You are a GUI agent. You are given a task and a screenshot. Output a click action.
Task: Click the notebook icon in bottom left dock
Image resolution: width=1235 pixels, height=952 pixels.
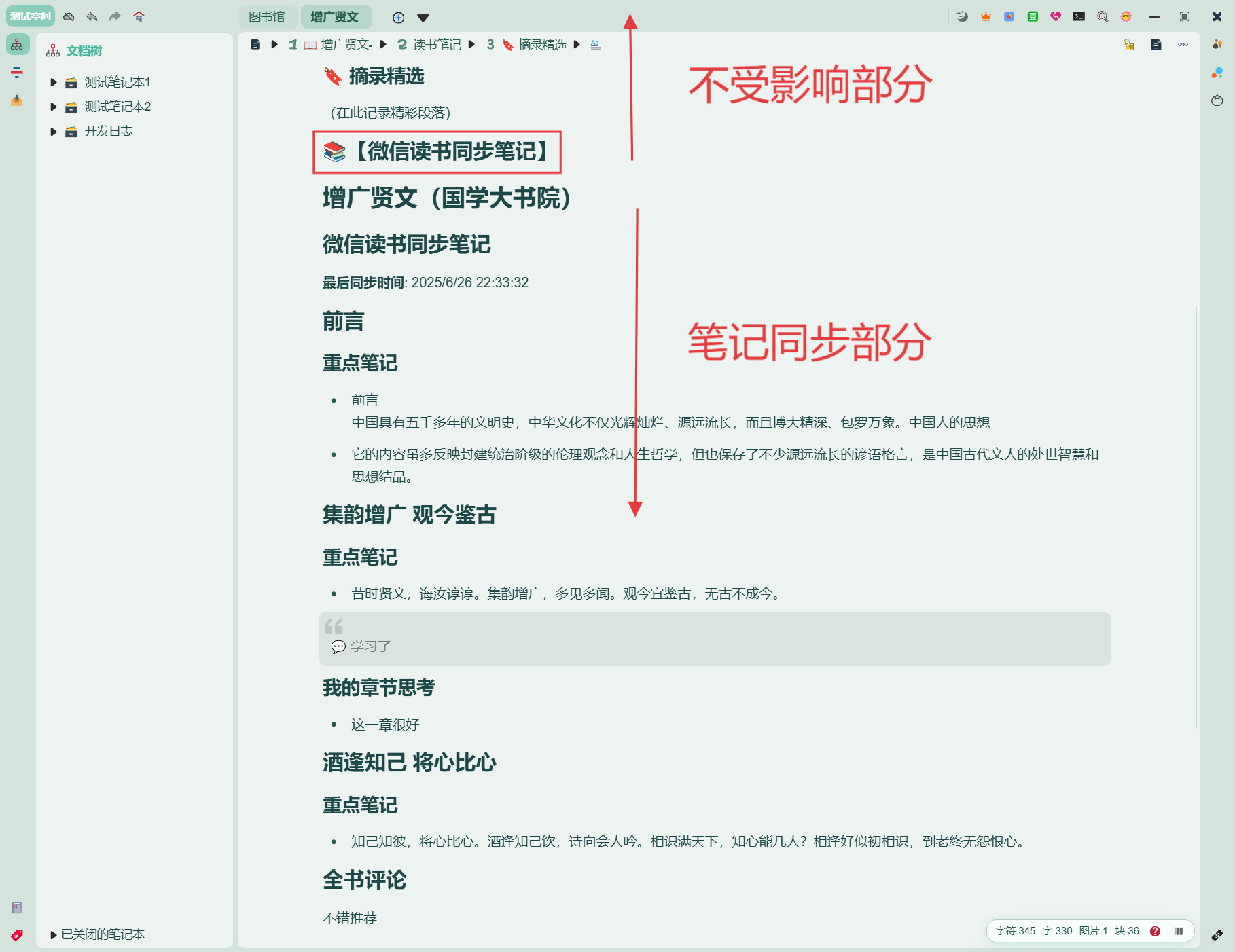pyautogui.click(x=17, y=908)
